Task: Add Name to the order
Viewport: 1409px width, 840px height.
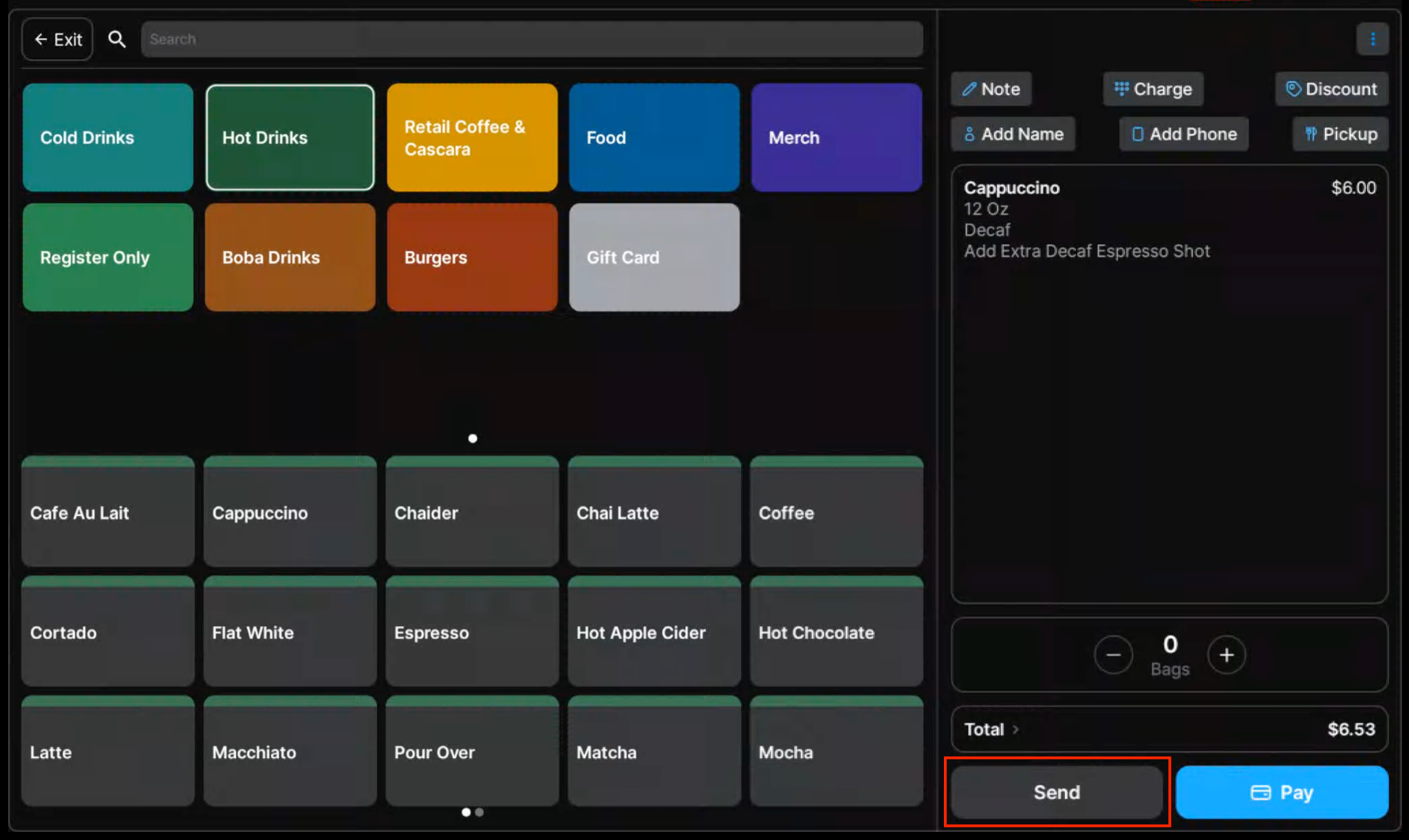Action: pyautogui.click(x=1013, y=134)
